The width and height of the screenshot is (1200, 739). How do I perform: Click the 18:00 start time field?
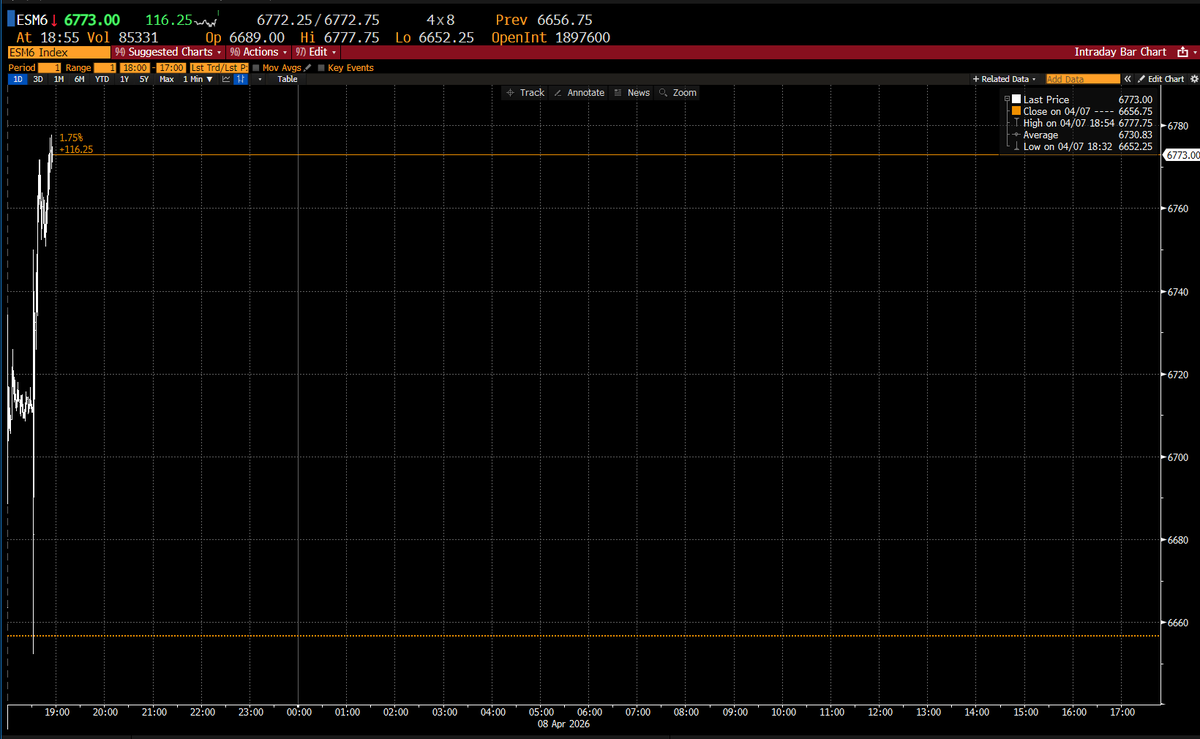coord(134,68)
